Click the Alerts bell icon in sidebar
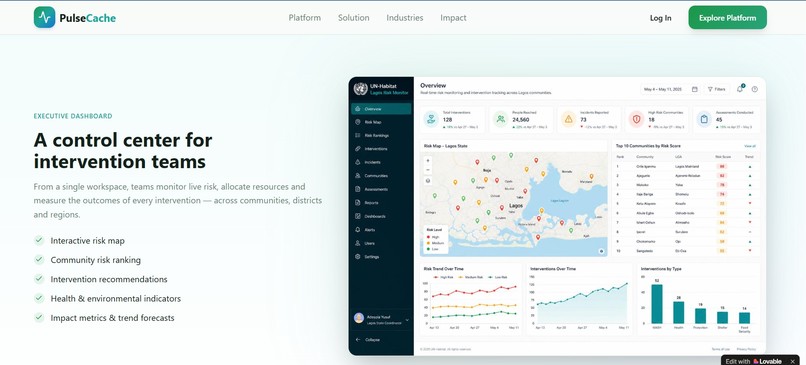Screen dimensions: 806x365 (358, 230)
